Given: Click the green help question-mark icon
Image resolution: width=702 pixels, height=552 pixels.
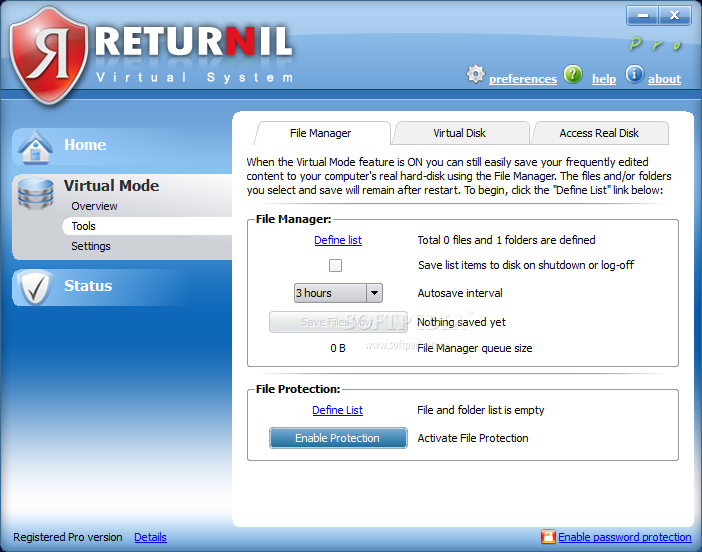Looking at the screenshot, I should (x=573, y=74).
